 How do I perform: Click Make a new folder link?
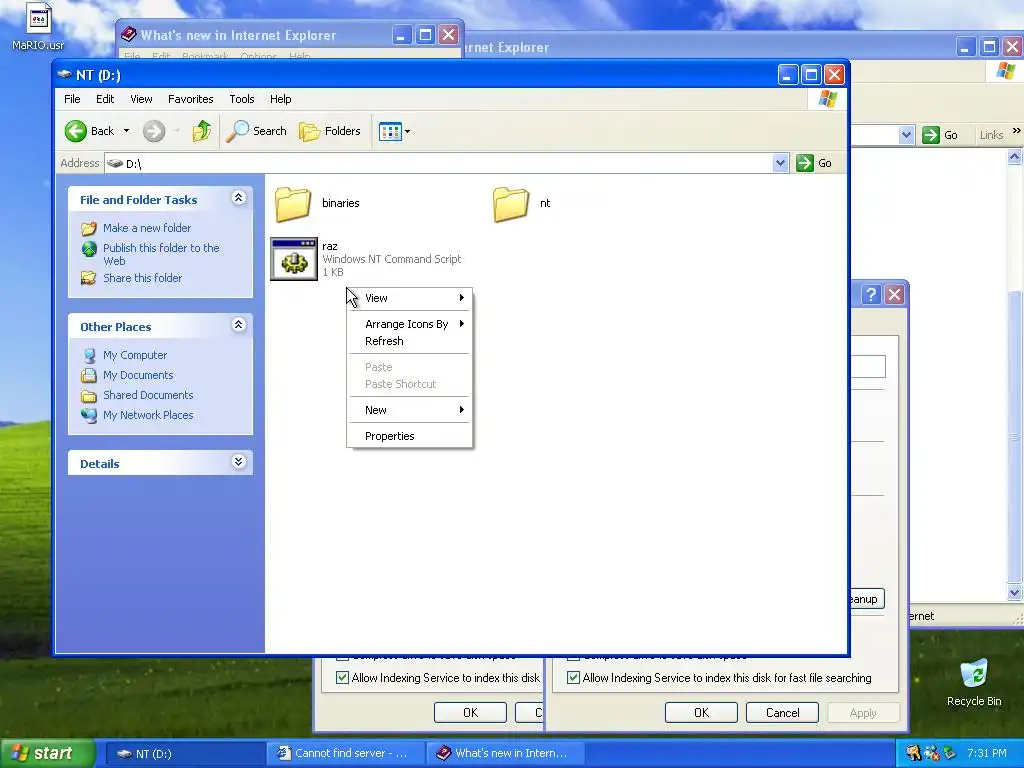(147, 228)
